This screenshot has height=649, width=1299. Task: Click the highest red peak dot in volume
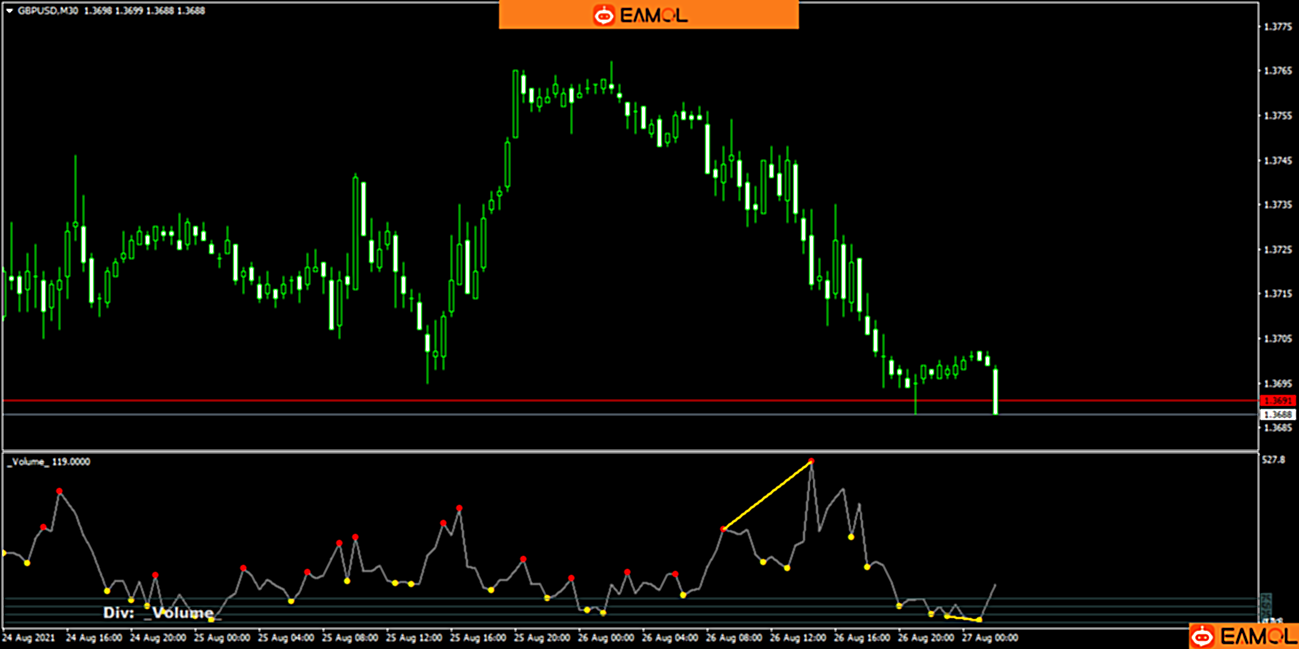coord(811,461)
